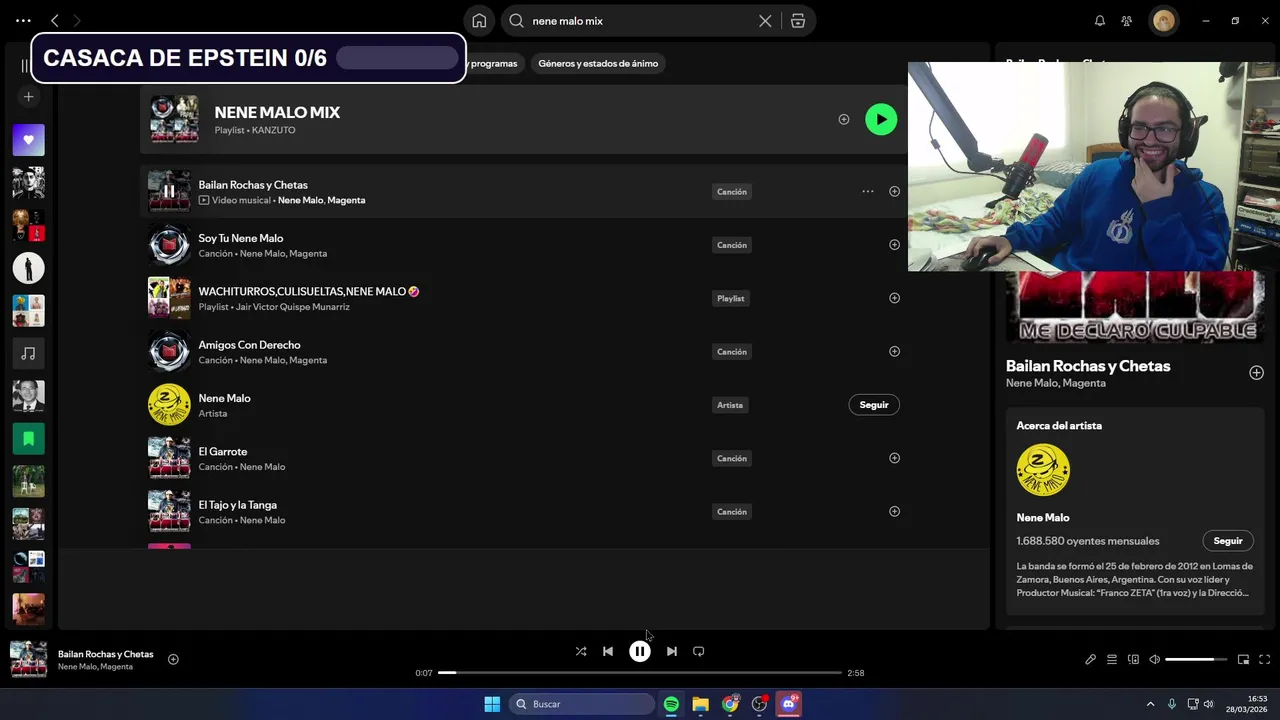Screen dimensions: 1280x720
Task: Go forward with the forward arrow
Action: pyautogui.click(x=77, y=20)
